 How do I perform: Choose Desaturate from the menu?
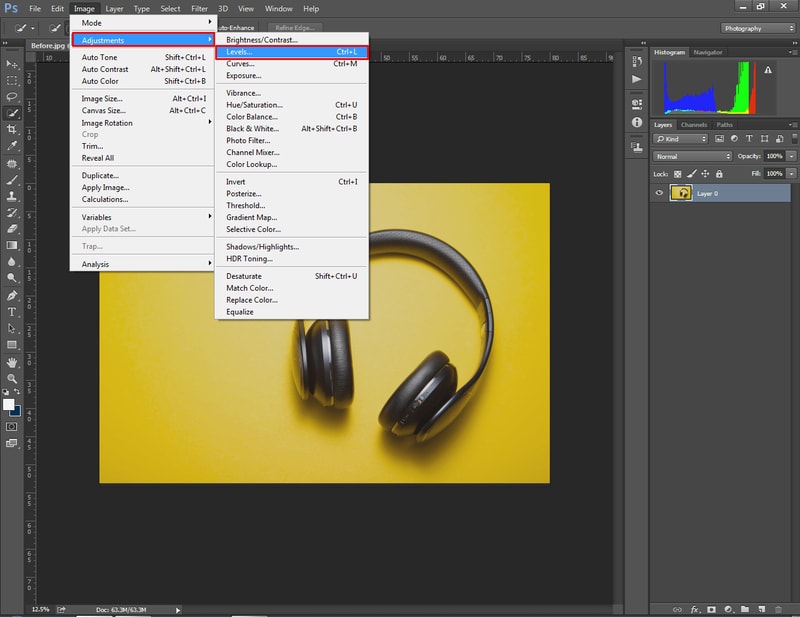291,276
